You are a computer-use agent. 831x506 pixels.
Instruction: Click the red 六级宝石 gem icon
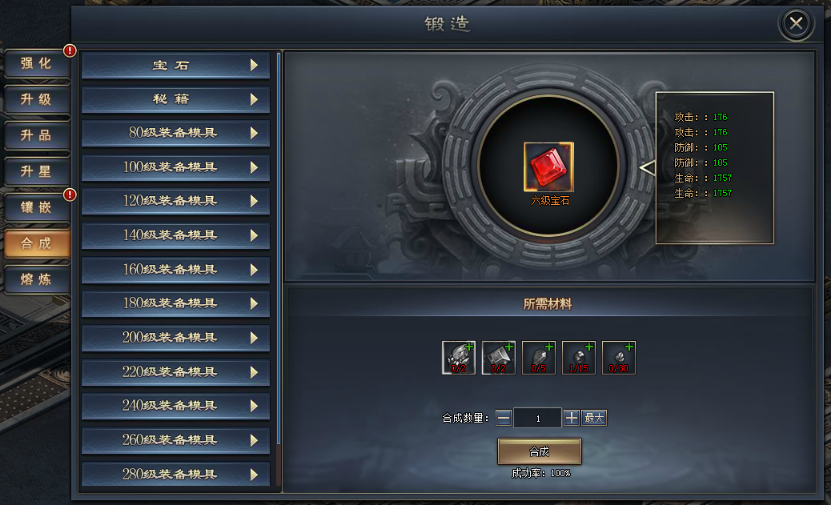[549, 166]
